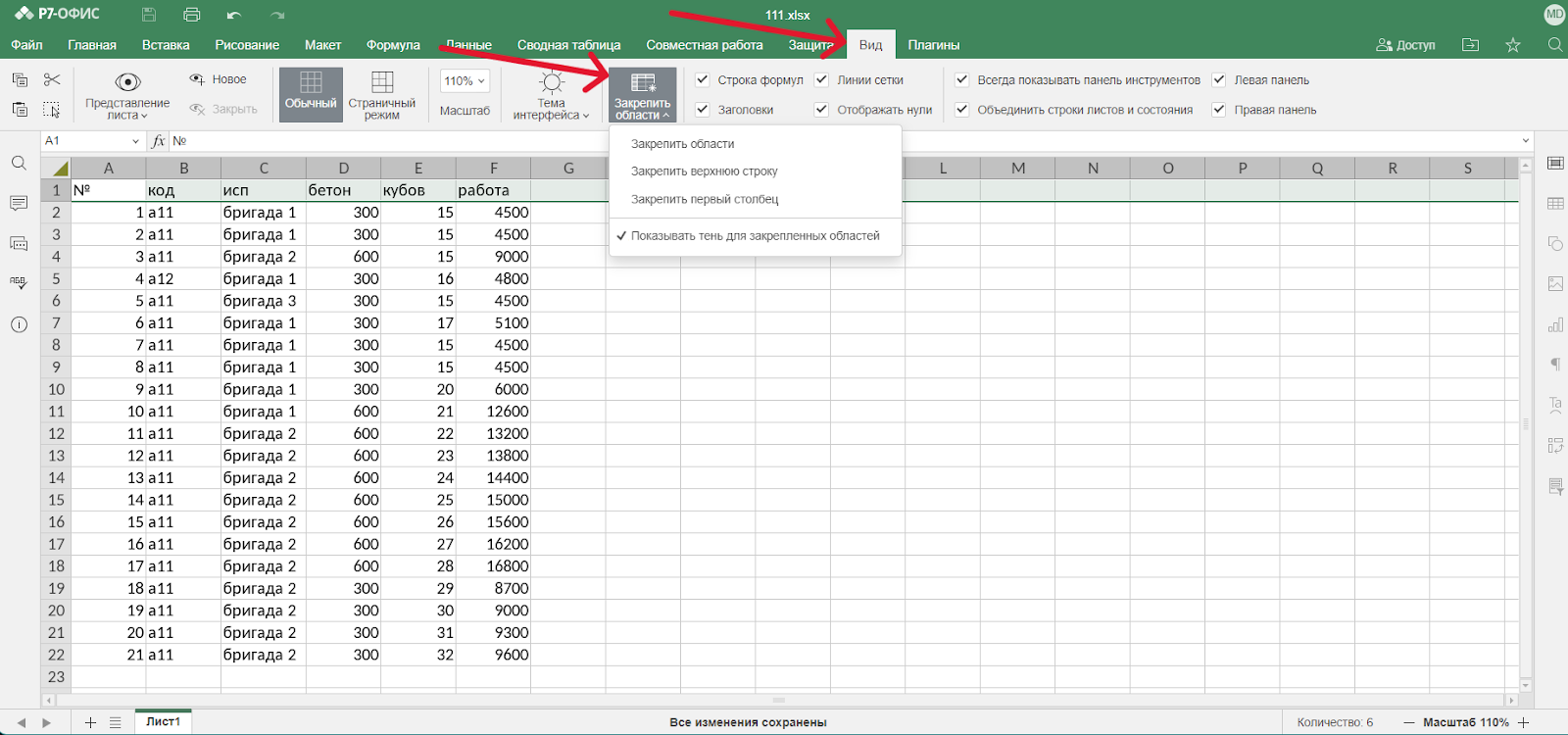Screen dimensions: 1568x735
Task: Choose Закрепить первый столбец from menu
Action: pyautogui.click(x=756, y=199)
